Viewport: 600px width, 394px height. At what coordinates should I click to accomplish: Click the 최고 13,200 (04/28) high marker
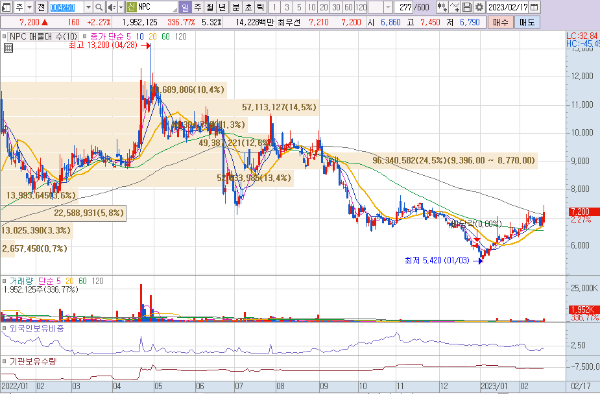[109, 45]
